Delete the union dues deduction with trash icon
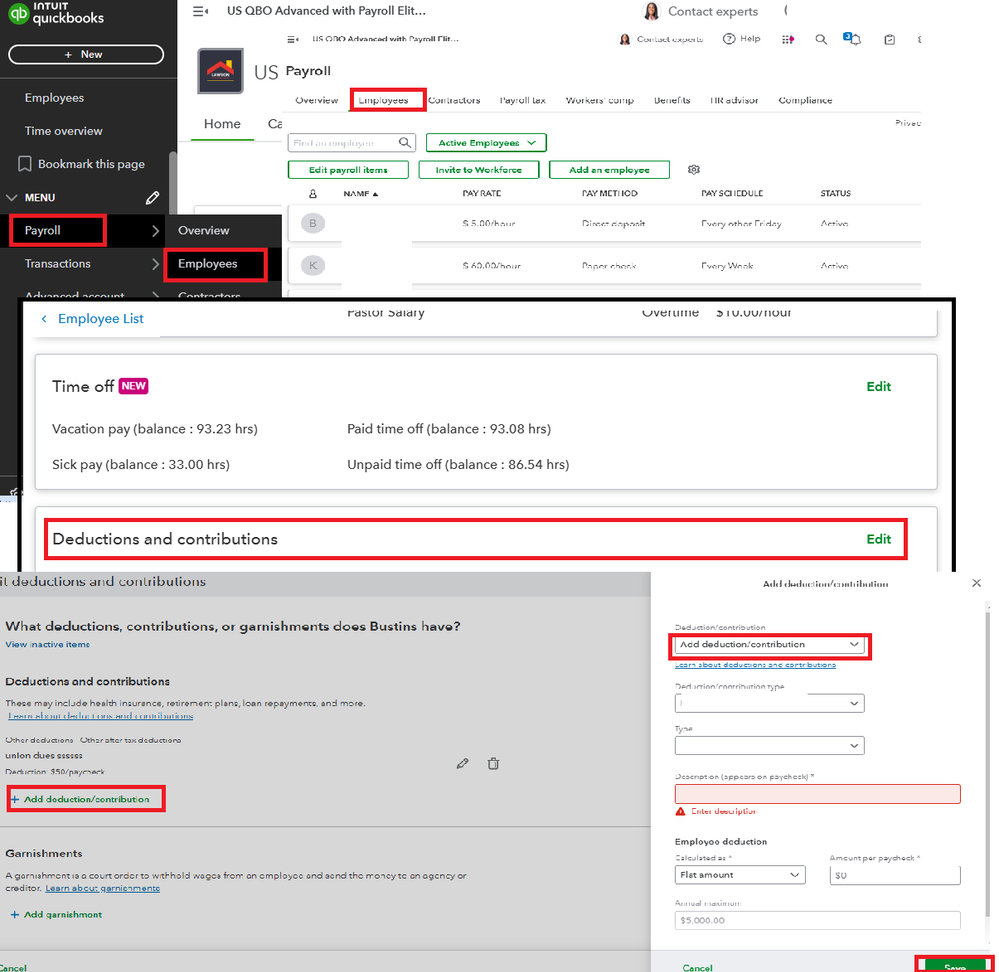The width and height of the screenshot is (999, 972). tap(493, 763)
